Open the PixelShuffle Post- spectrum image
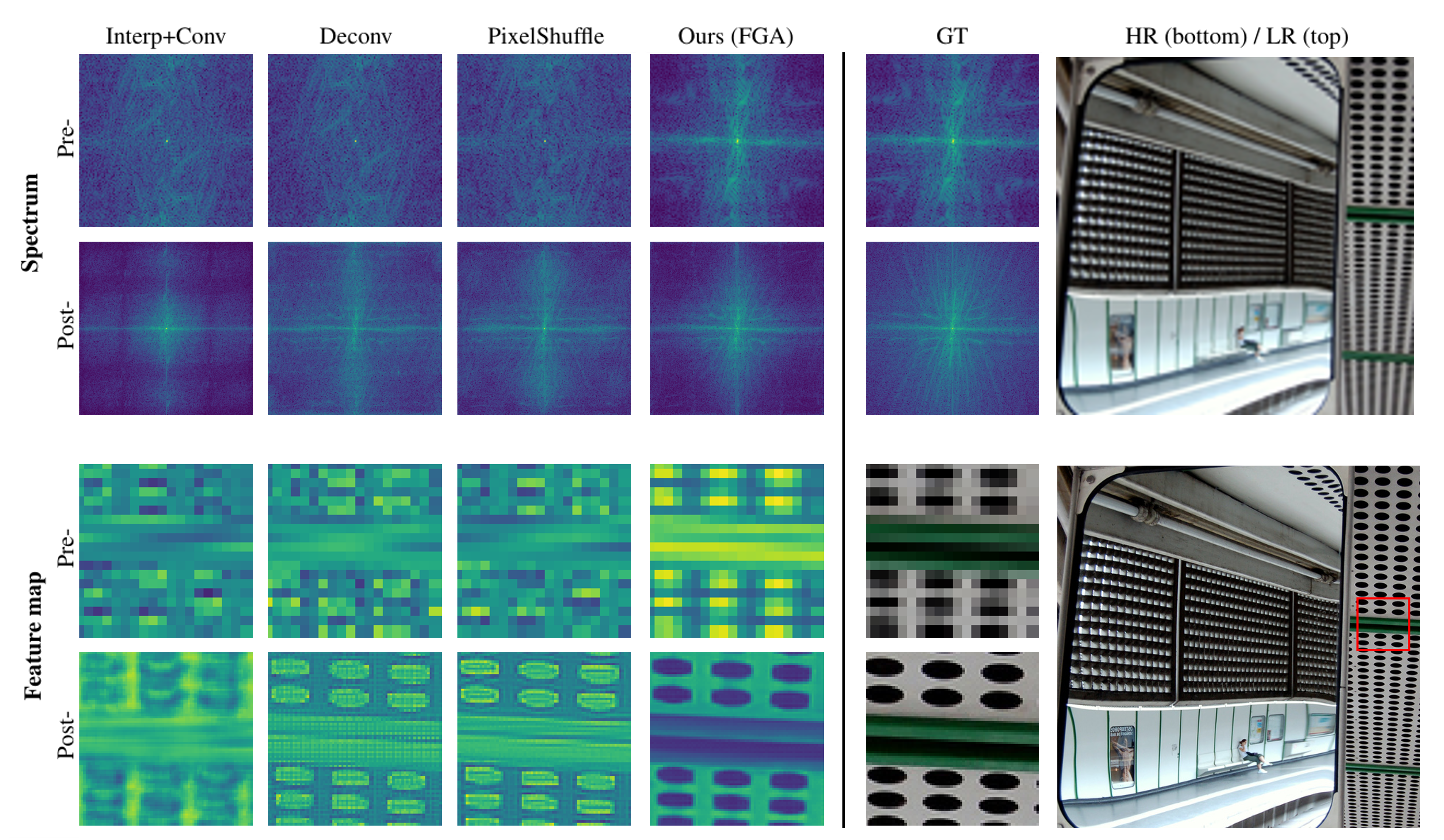Screen dimensions: 1444x840 pos(544,328)
